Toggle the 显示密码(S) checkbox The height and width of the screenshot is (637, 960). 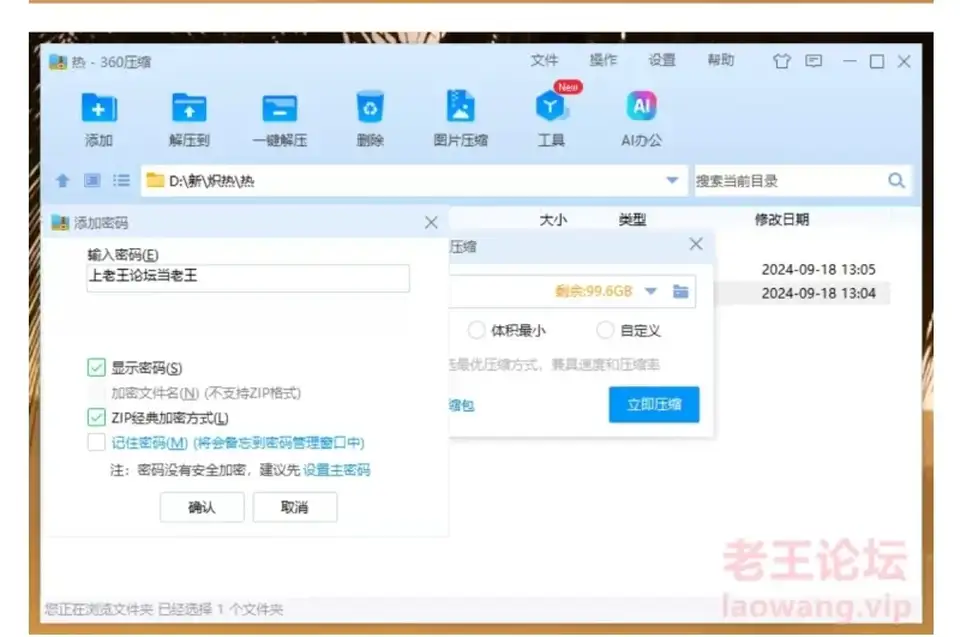pos(96,368)
